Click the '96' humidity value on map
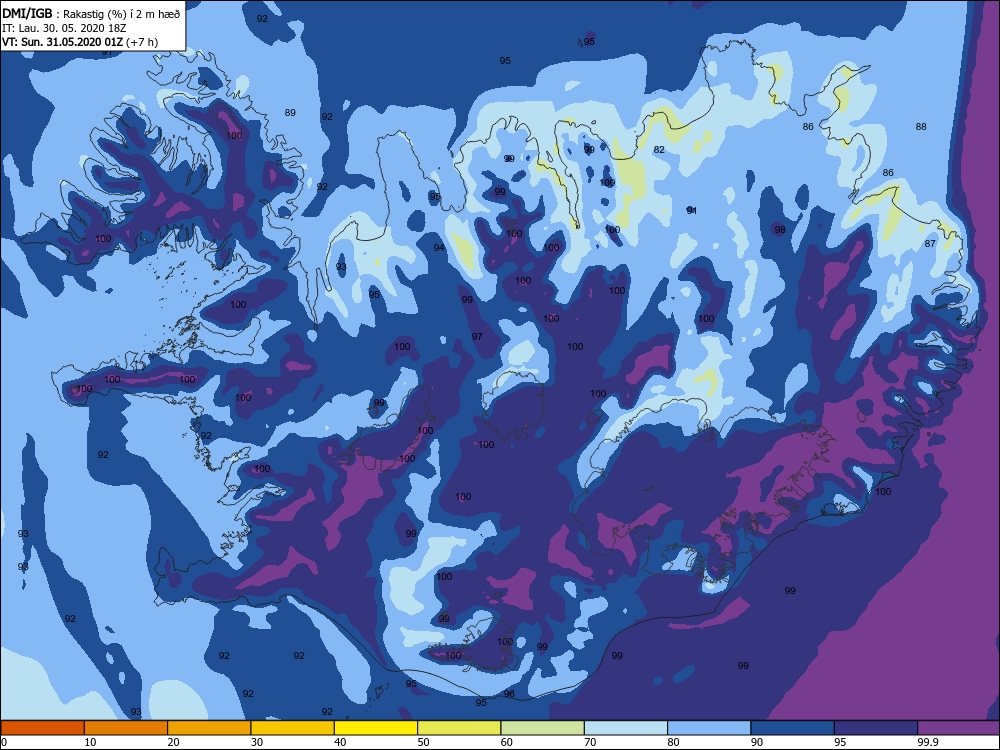The width and height of the screenshot is (1000, 750). (x=509, y=694)
